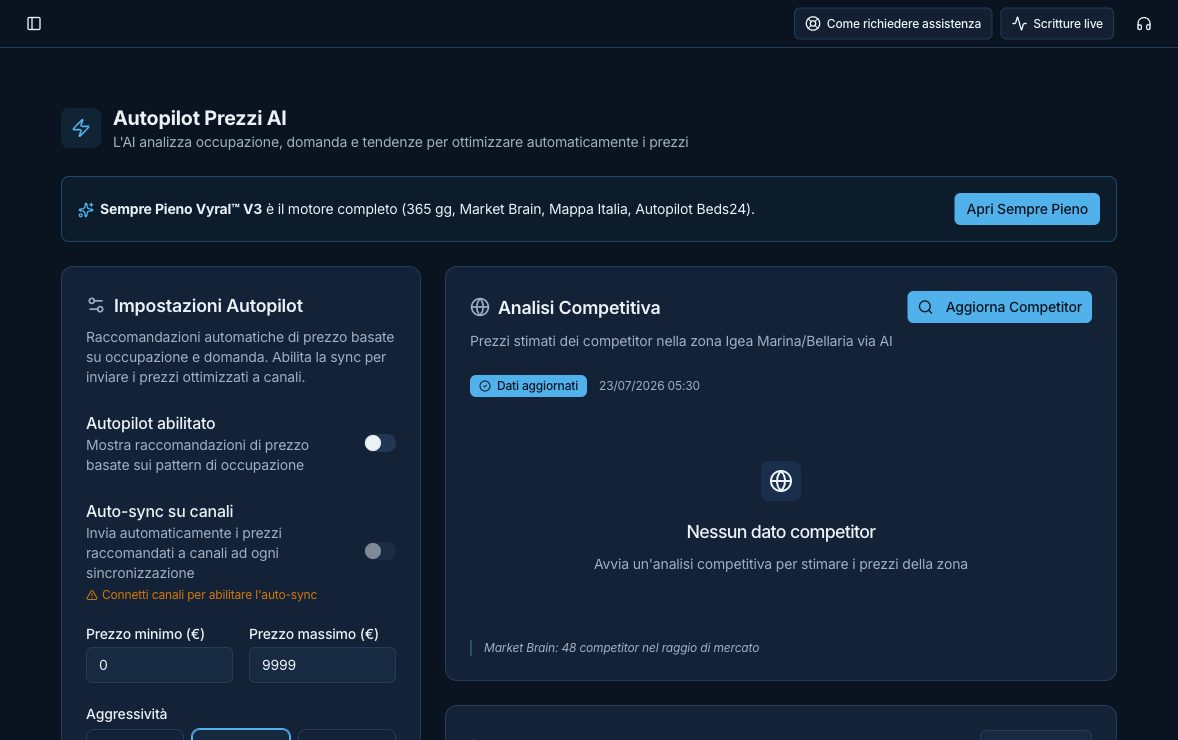Focus the Prezzo massimo input field

point(322,665)
